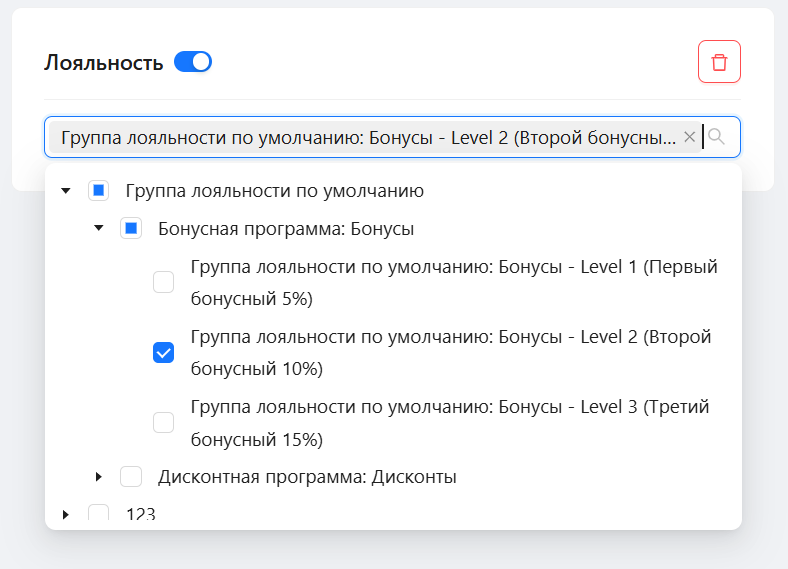Toggle the Лояльность switch off
Image resolution: width=788 pixels, height=569 pixels.
[x=193, y=62]
